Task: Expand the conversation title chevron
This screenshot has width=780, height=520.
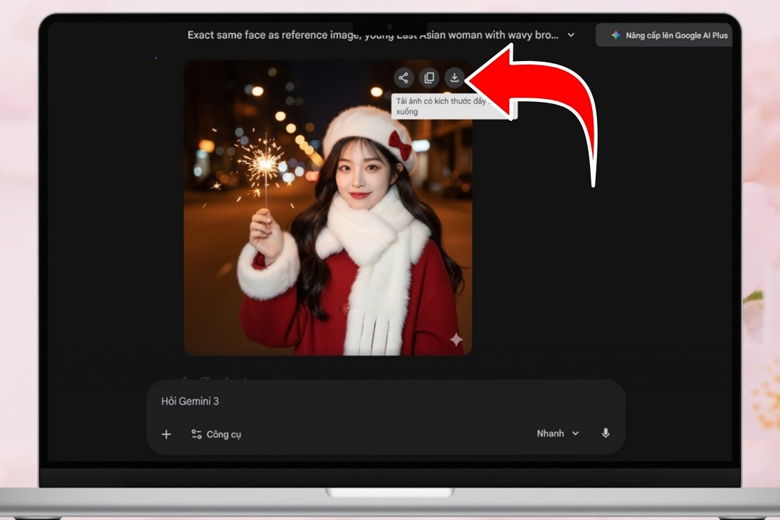Action: tap(571, 35)
